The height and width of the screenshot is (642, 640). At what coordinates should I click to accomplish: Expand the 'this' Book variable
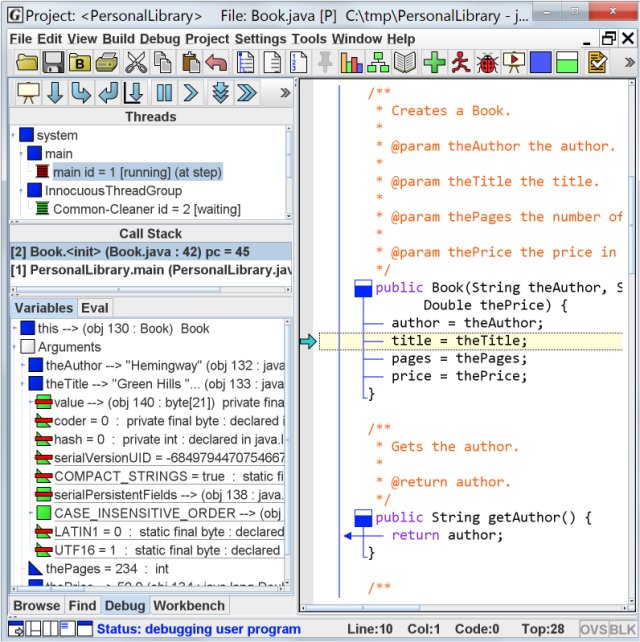[x=14, y=328]
